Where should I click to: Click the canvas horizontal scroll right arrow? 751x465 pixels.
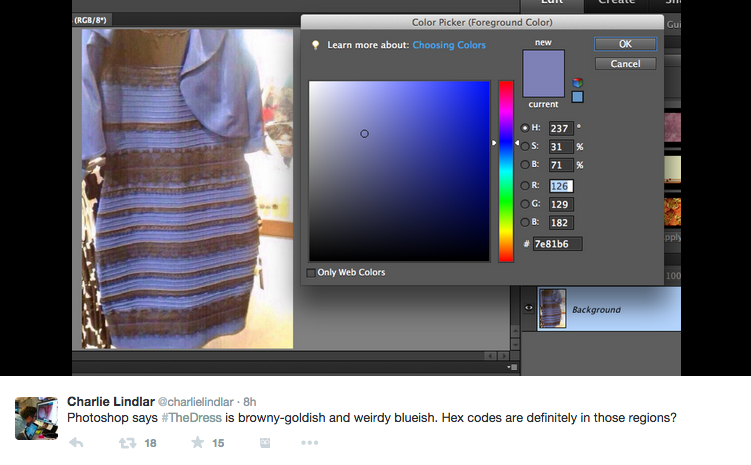click(503, 356)
